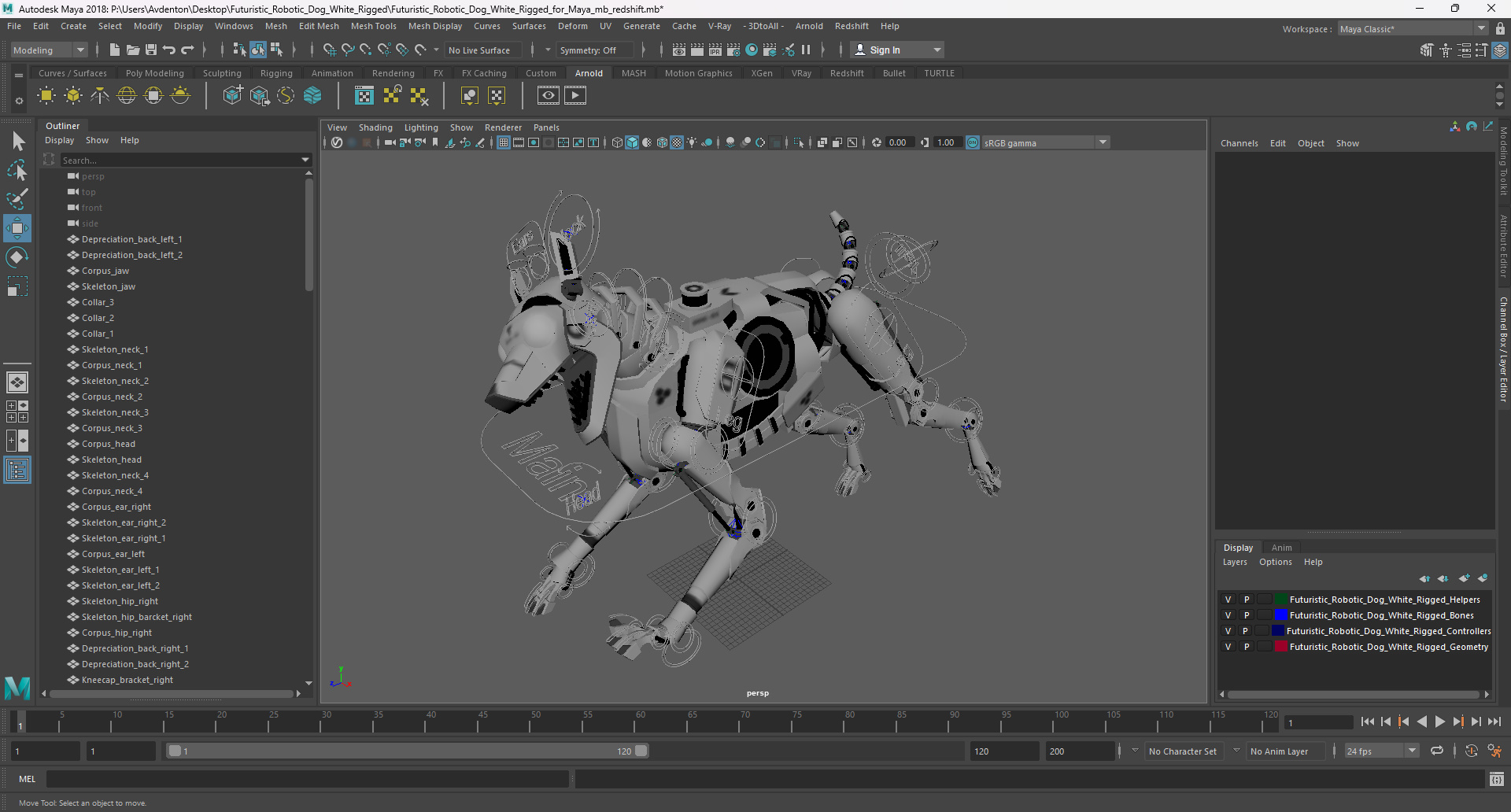The width and height of the screenshot is (1511, 812).
Task: Open the 24 fps frame rate dropdown
Action: click(1412, 751)
